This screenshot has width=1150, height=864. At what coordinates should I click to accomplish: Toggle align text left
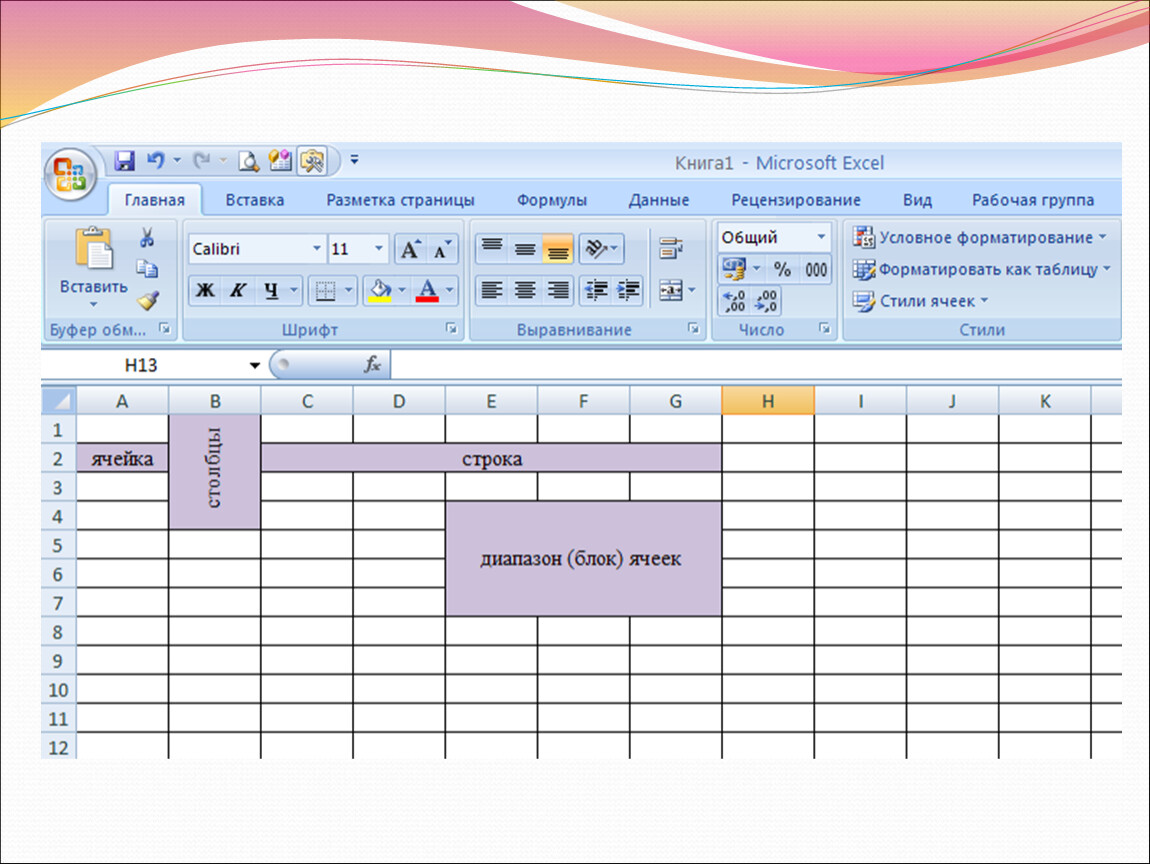tap(492, 290)
